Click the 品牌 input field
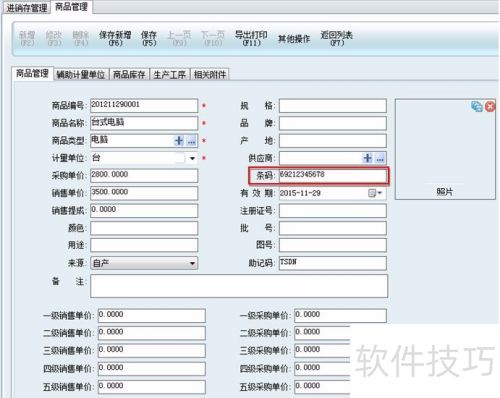 333,123
